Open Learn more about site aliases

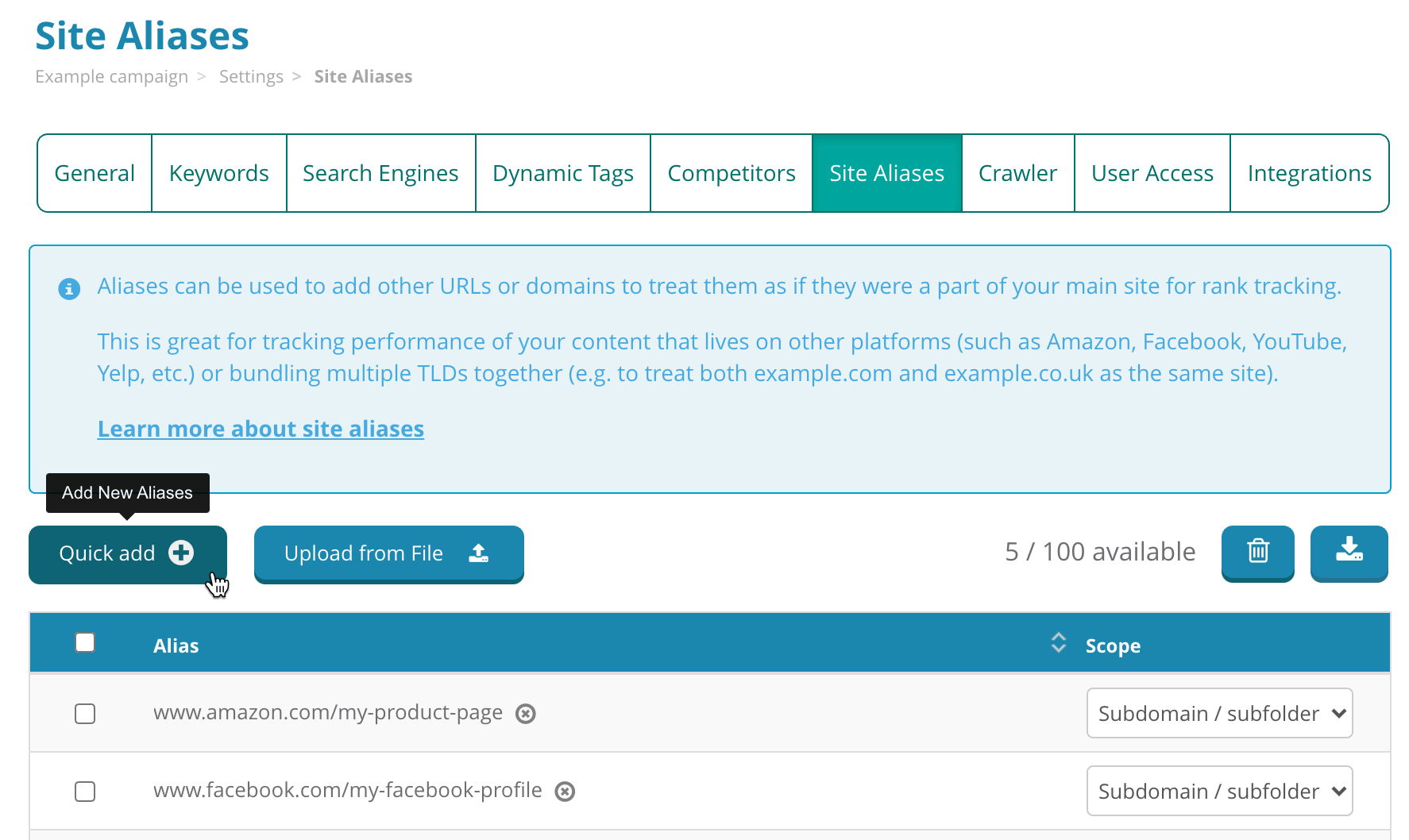pyautogui.click(x=261, y=429)
